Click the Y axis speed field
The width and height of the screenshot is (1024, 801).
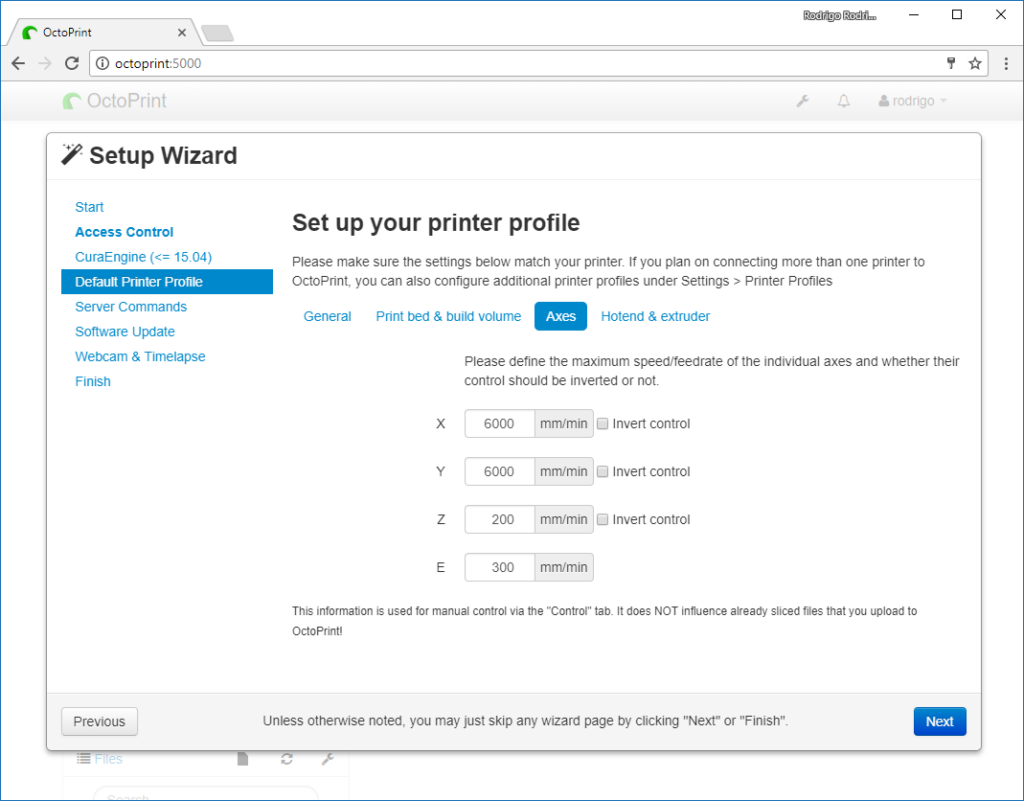pos(500,471)
